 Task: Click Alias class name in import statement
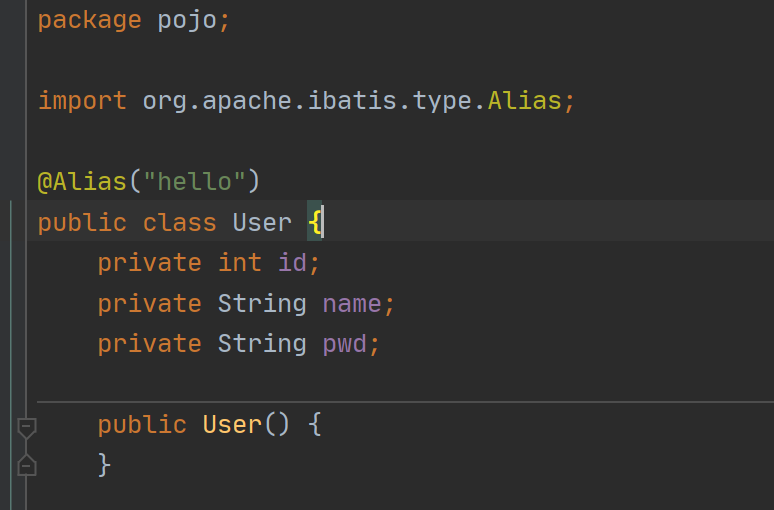pos(524,101)
